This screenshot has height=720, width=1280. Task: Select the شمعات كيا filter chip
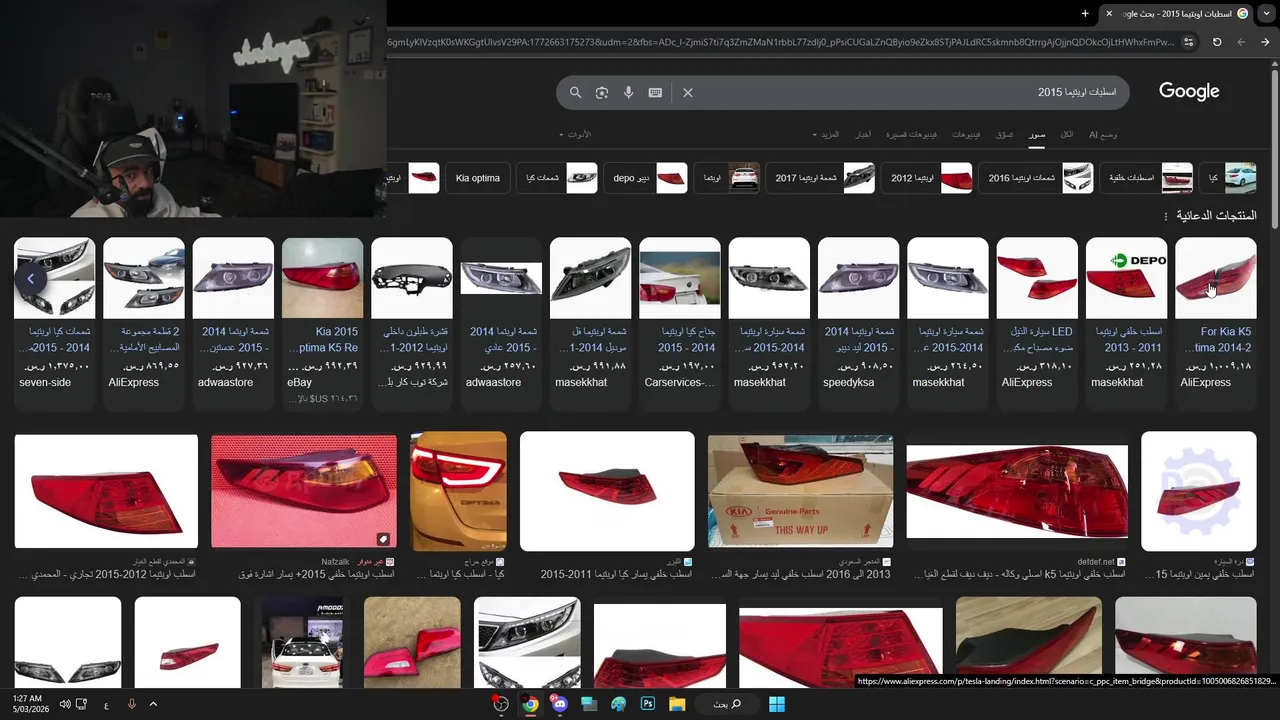557,178
